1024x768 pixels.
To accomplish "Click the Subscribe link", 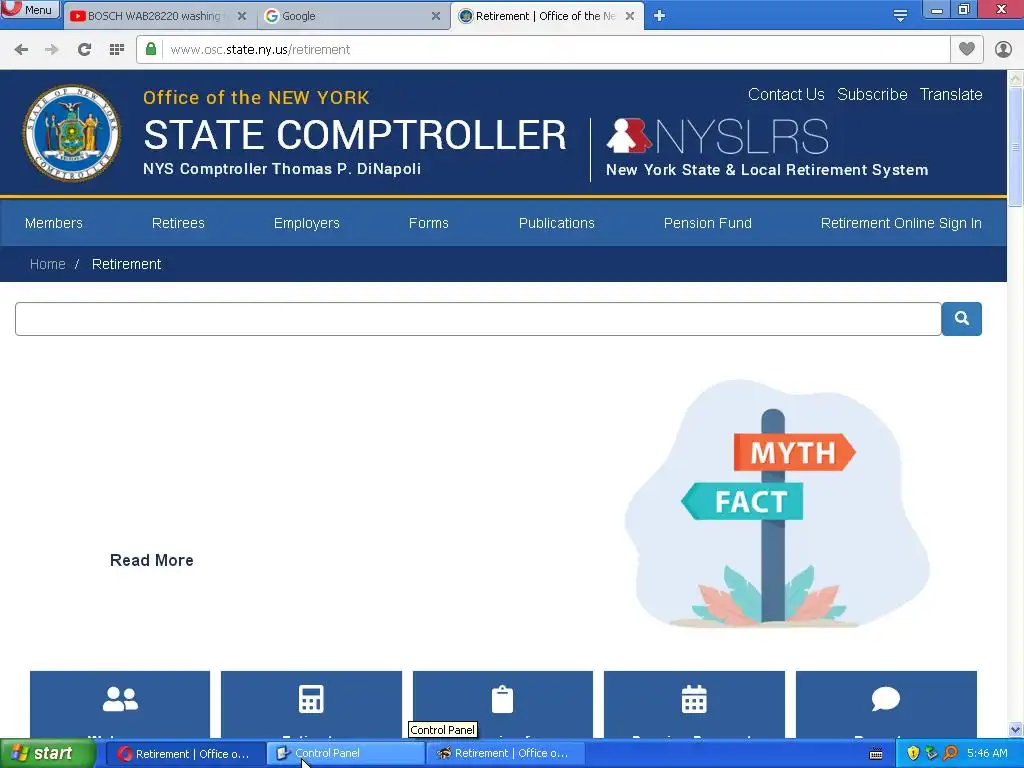I will click(x=872, y=95).
